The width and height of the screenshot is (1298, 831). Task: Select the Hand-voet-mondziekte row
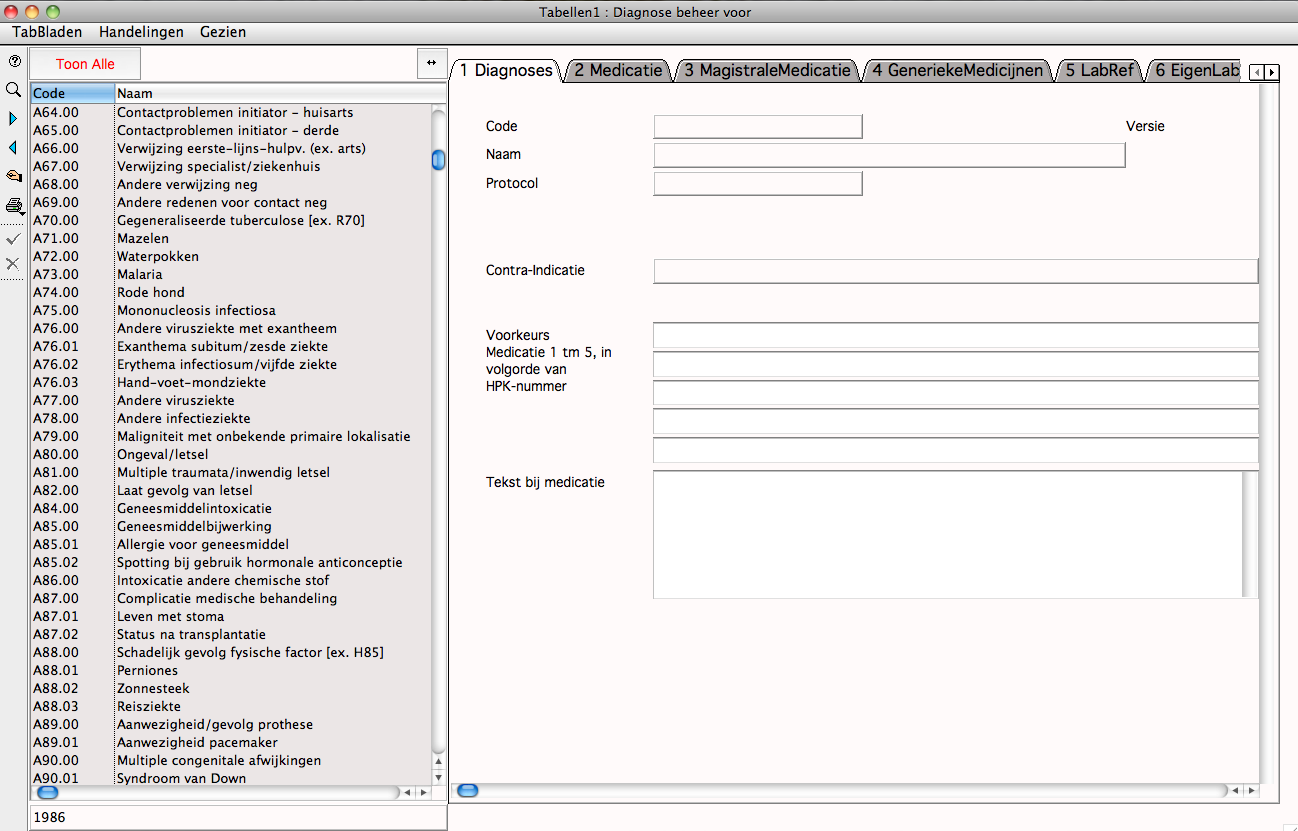point(231,382)
